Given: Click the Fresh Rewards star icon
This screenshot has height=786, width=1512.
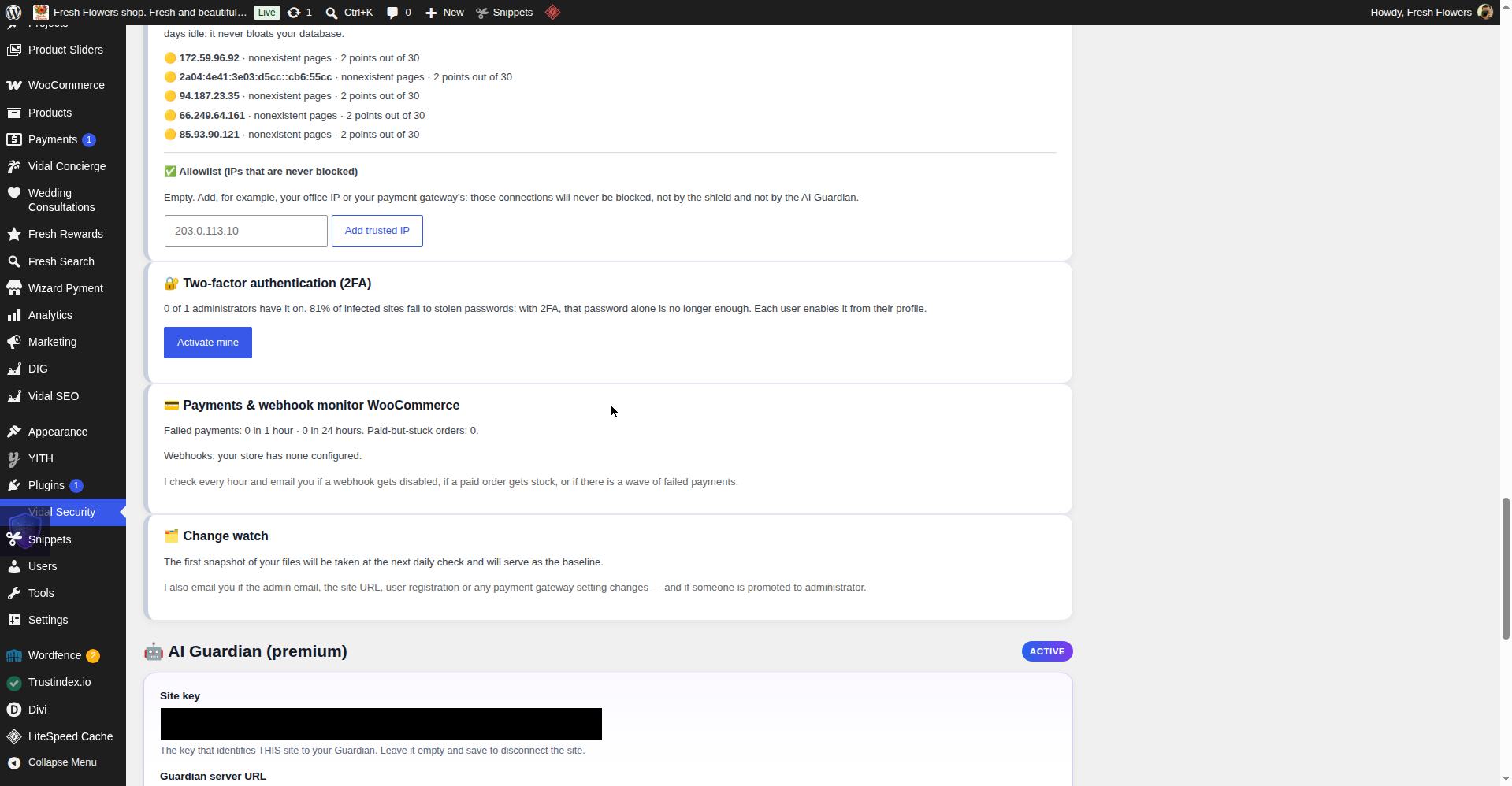Looking at the screenshot, I should (x=14, y=234).
